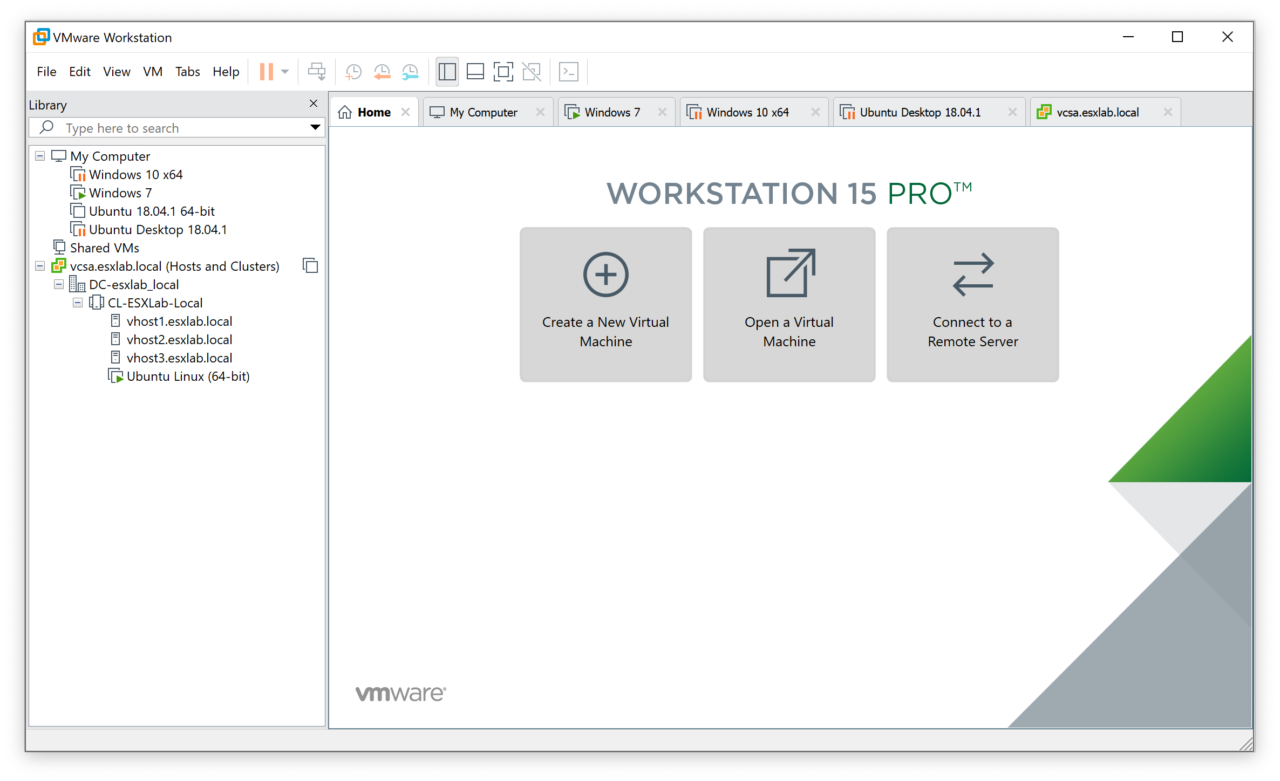
Task: Click the revert to snapshot icon
Action: click(382, 72)
